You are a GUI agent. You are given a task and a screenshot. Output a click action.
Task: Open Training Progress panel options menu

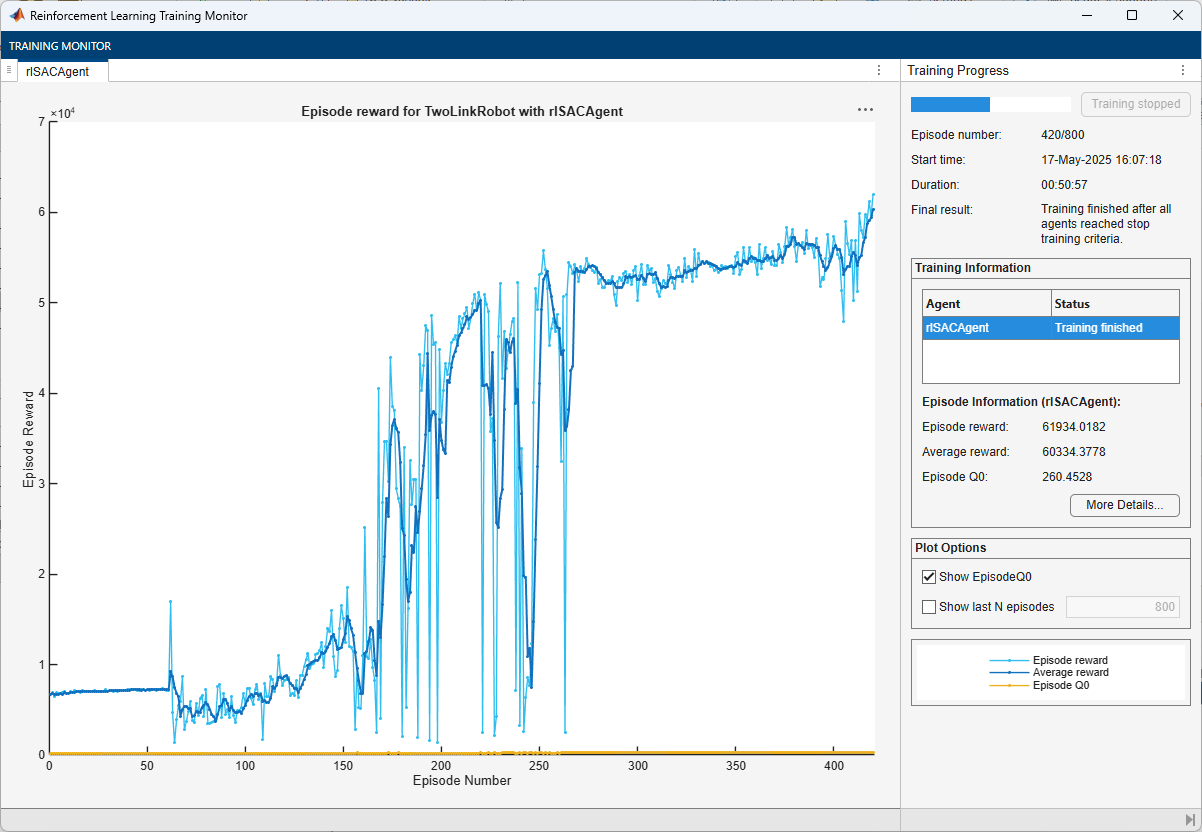click(1182, 70)
